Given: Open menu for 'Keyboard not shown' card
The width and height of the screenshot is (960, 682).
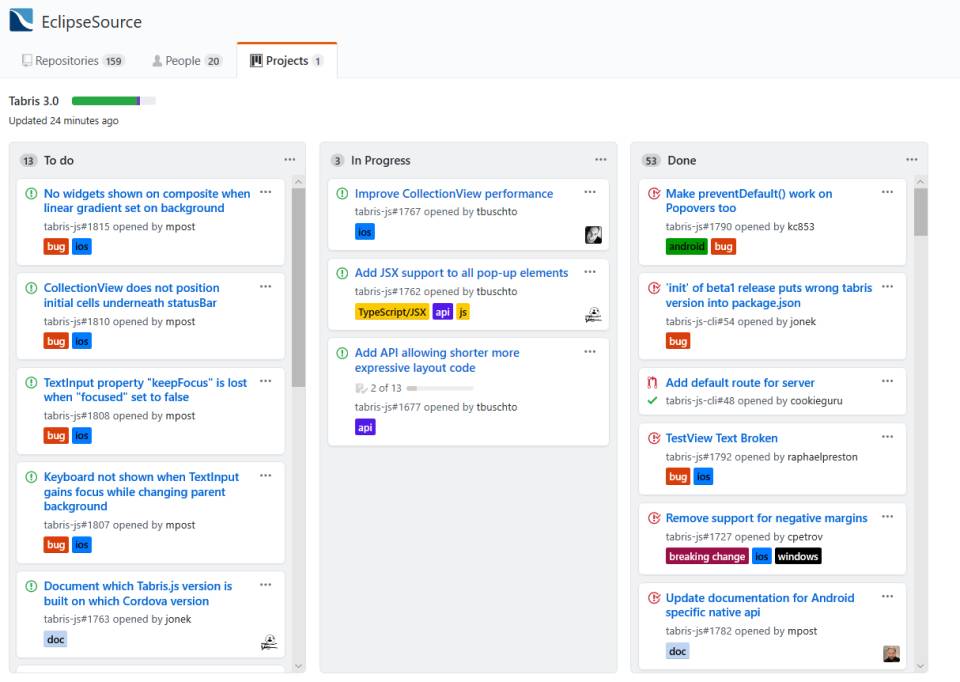Looking at the screenshot, I should tap(266, 476).
